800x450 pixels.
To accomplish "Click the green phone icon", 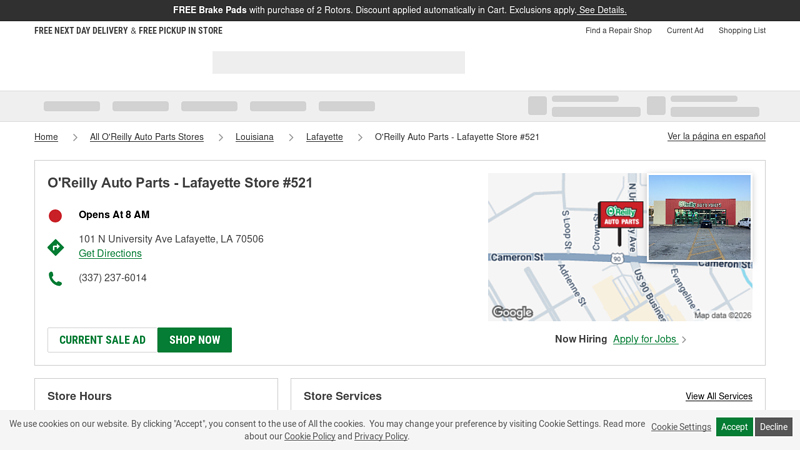I will point(55,279).
